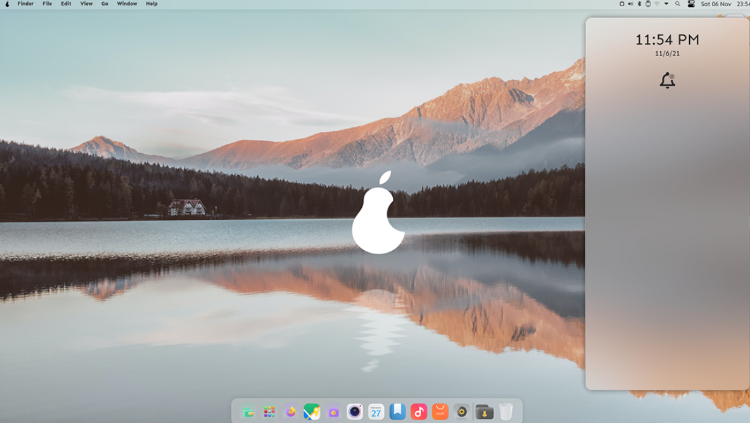This screenshot has width=750, height=423.
Task: Open the file manager in the dock
Action: pyautogui.click(x=248, y=412)
